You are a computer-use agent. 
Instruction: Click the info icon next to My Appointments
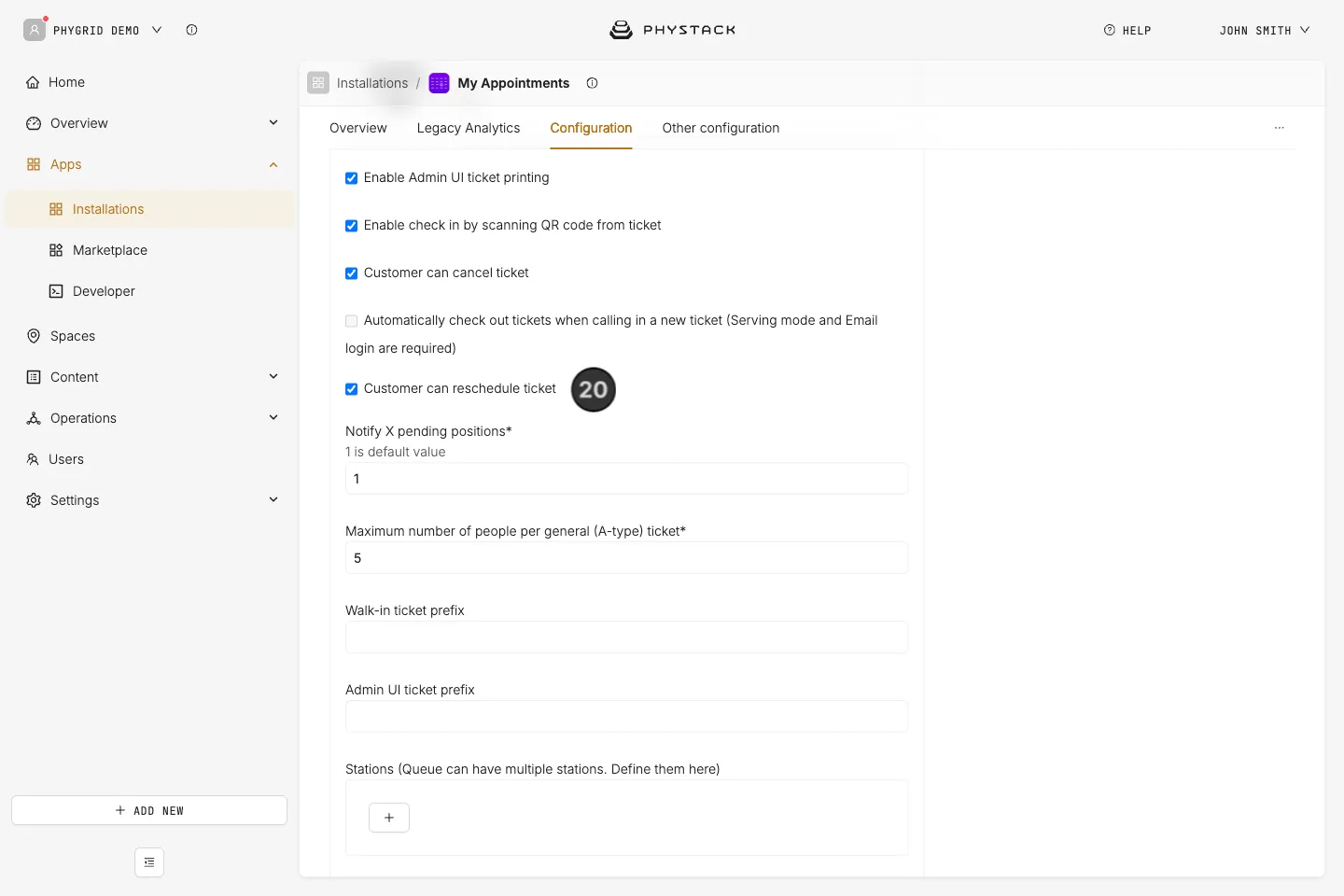592,83
